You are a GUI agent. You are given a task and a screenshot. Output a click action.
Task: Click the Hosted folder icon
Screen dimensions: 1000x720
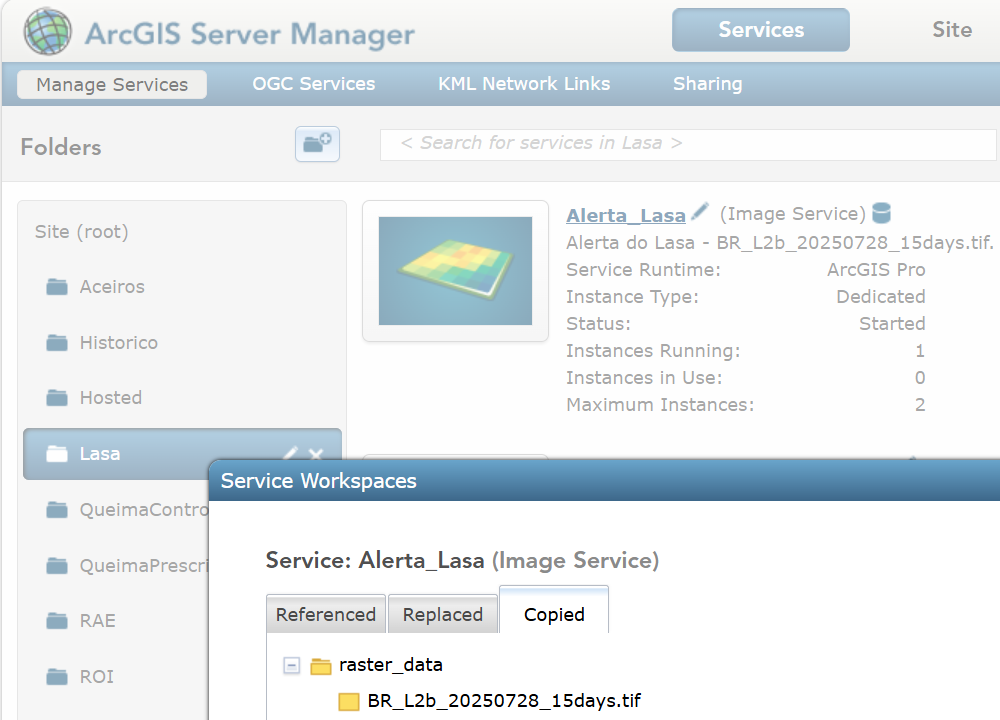coord(57,398)
